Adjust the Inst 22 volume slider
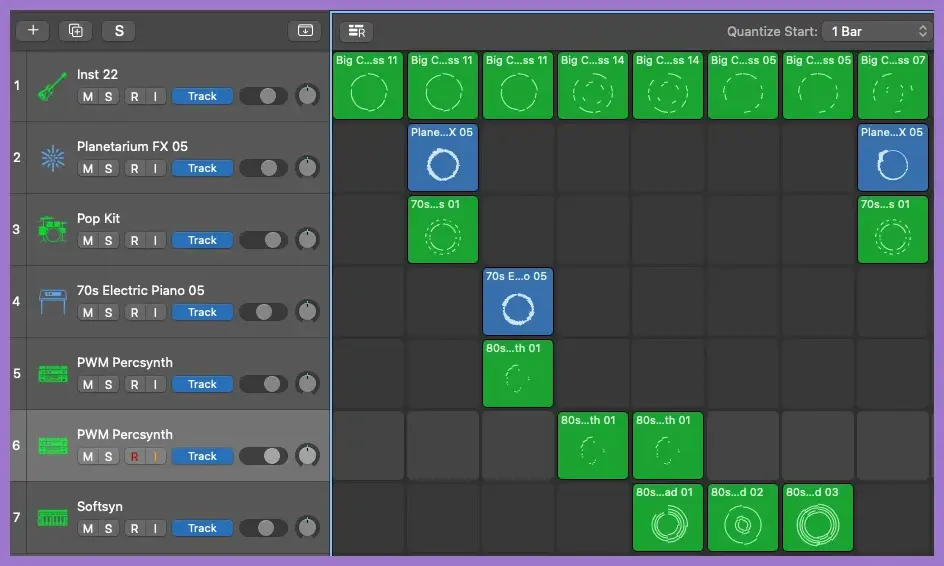 tap(263, 97)
